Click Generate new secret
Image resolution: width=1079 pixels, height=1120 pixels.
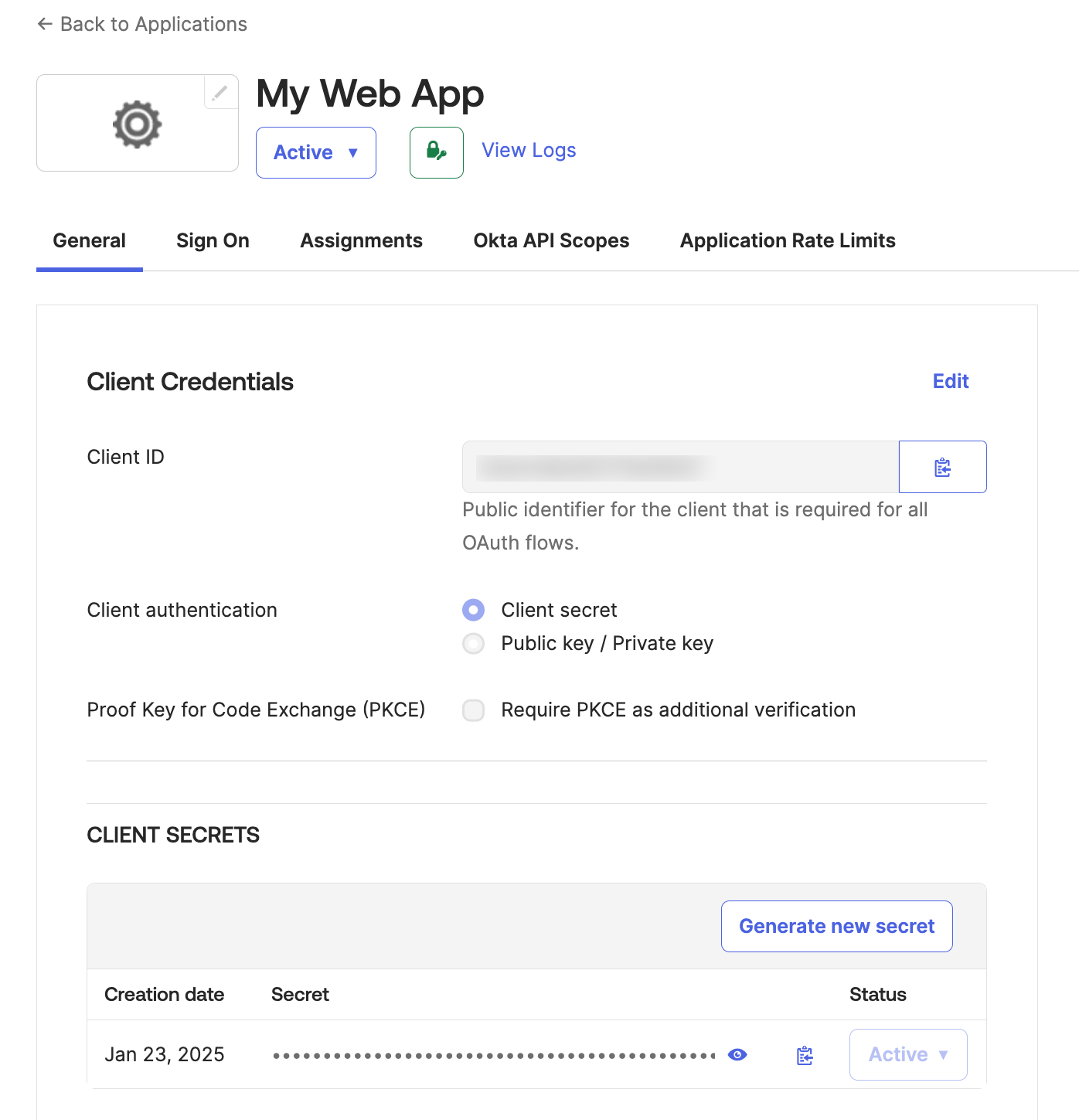click(836, 926)
